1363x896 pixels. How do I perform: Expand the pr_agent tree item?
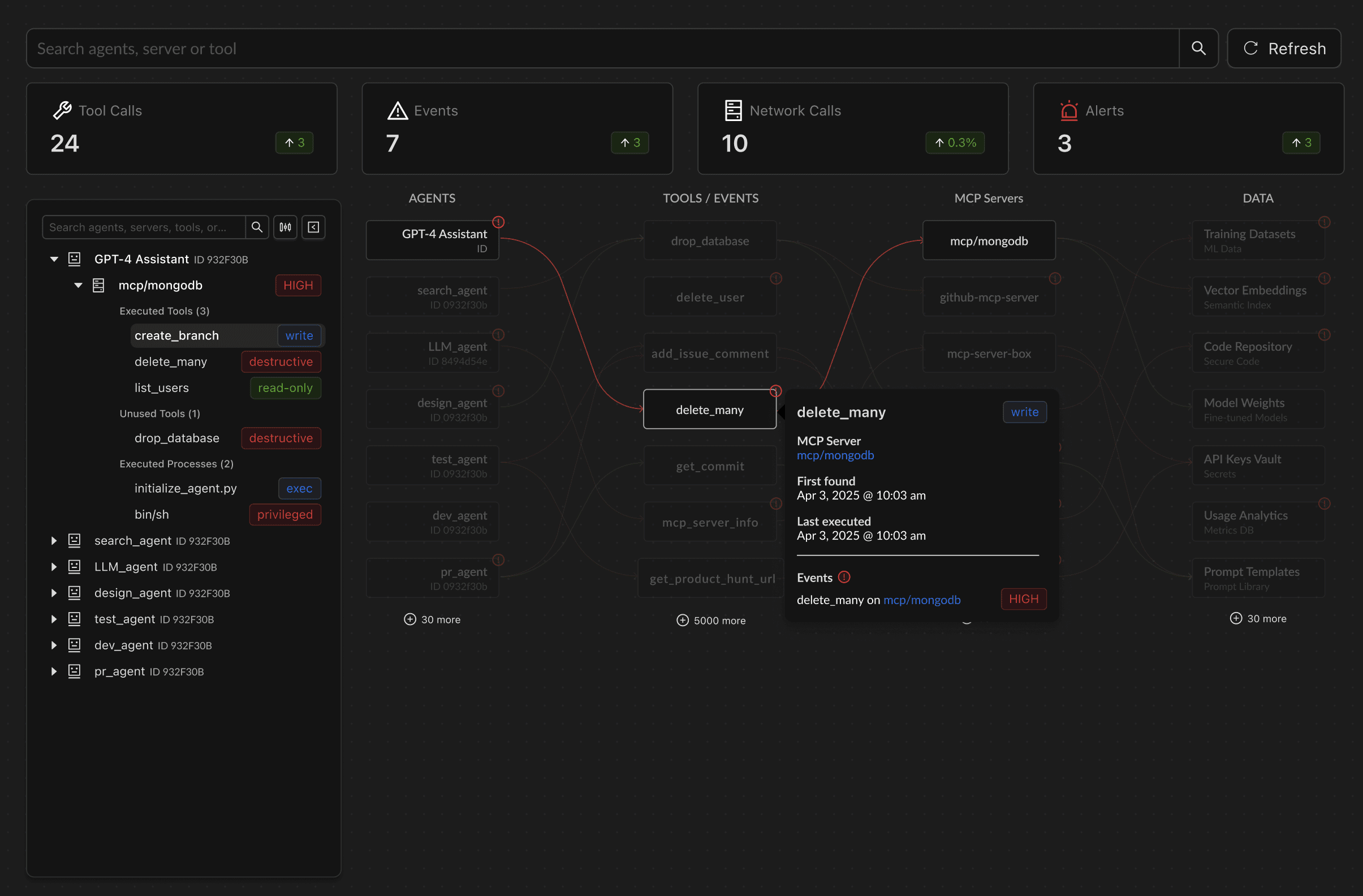click(54, 671)
